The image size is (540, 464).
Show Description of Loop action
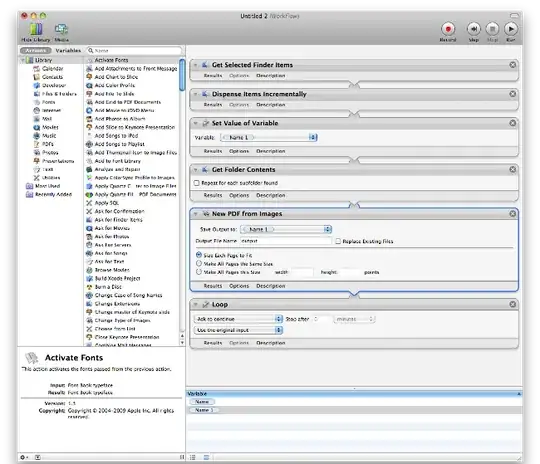(270, 343)
